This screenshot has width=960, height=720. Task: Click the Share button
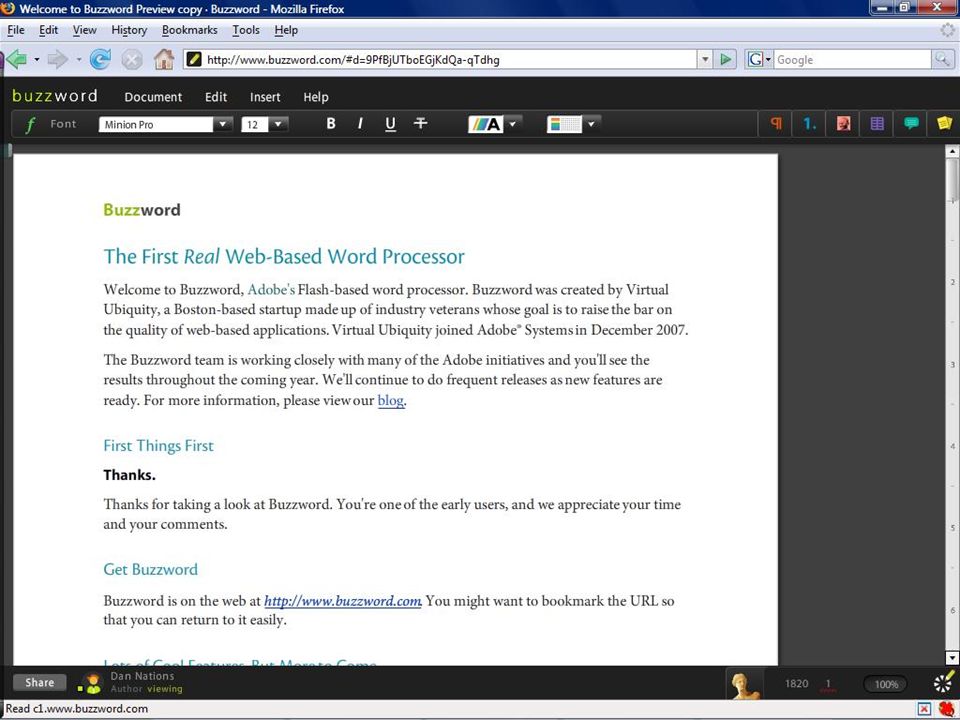[39, 683]
